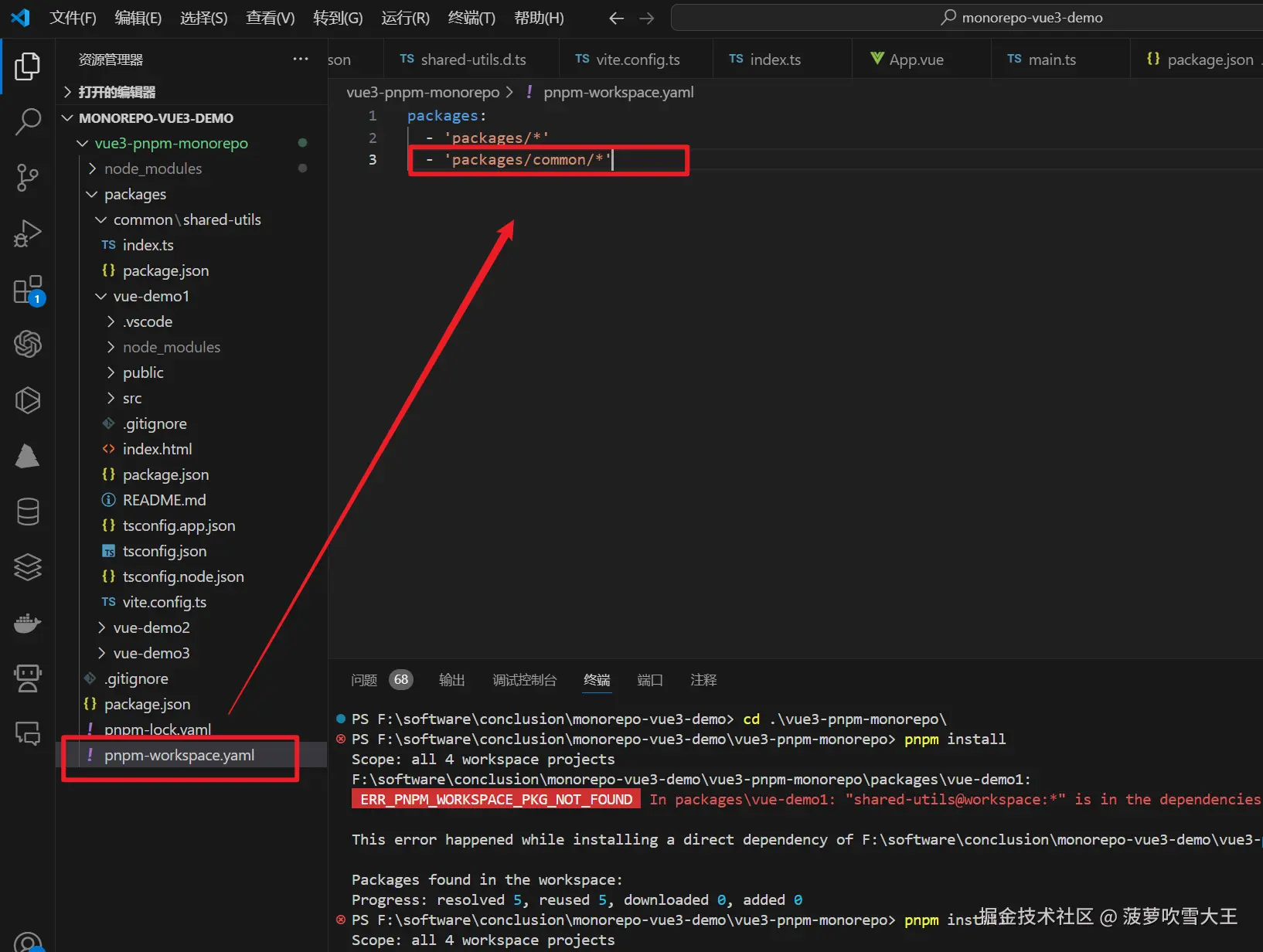Viewport: 1263px width, 952px height.
Task: Click the VS Code logo icon
Action: (21, 18)
